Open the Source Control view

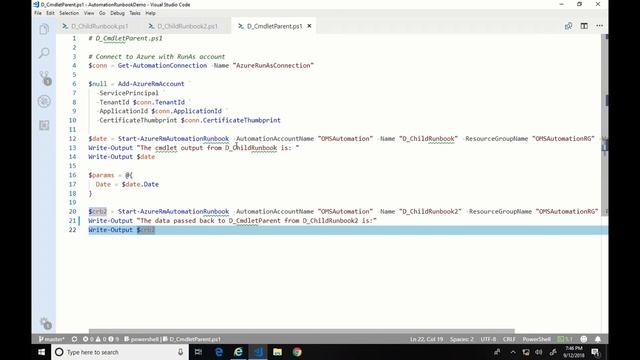pos(45,78)
